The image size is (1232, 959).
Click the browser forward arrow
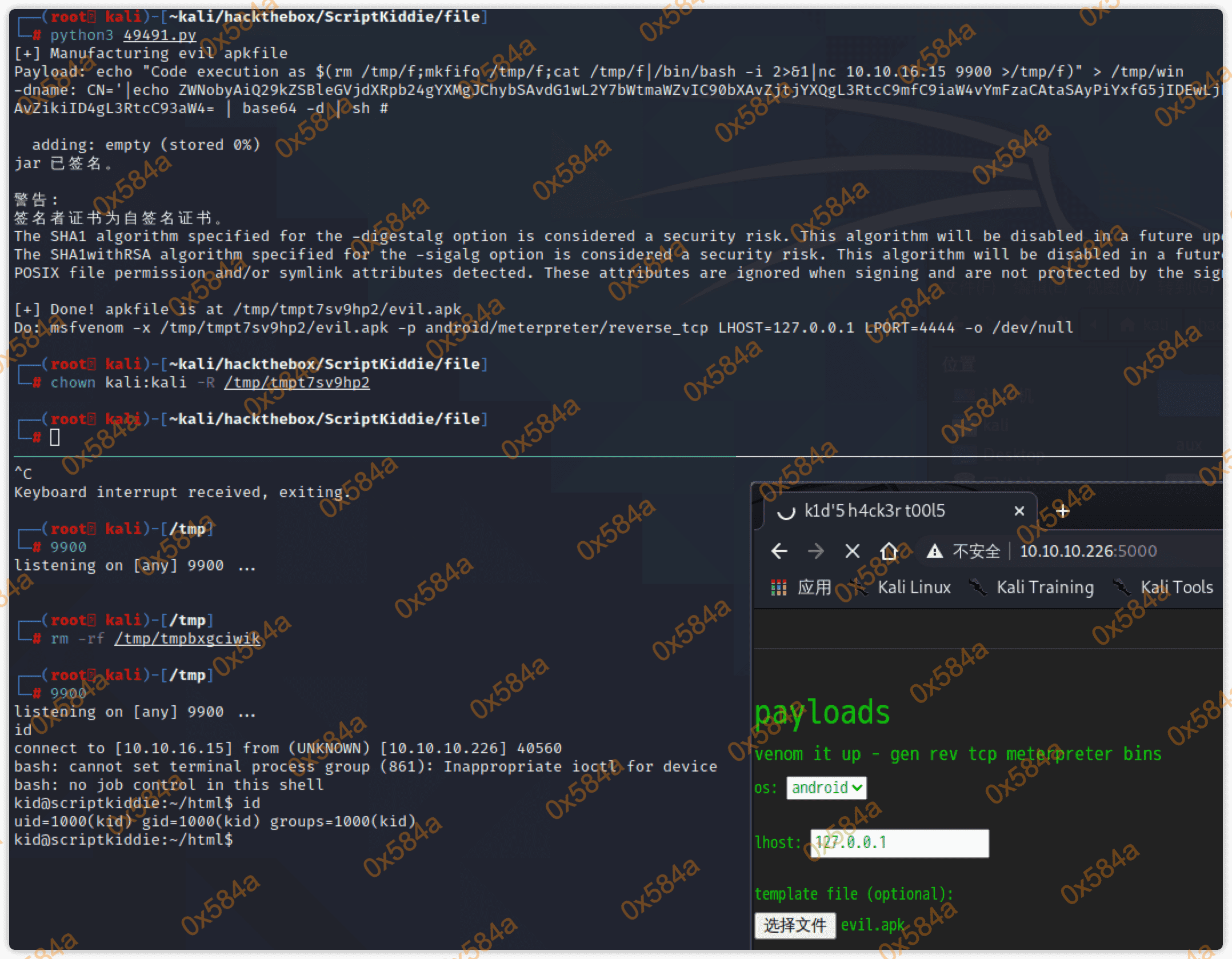[x=815, y=551]
